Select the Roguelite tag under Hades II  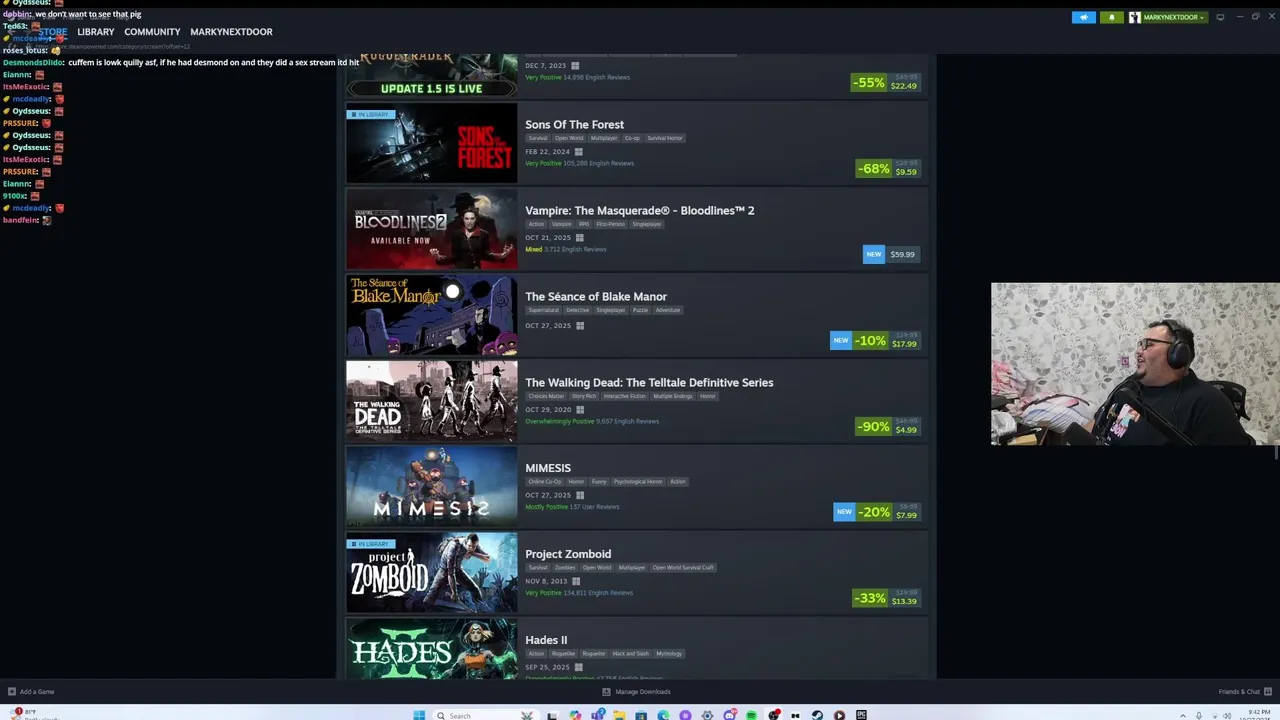(594, 654)
